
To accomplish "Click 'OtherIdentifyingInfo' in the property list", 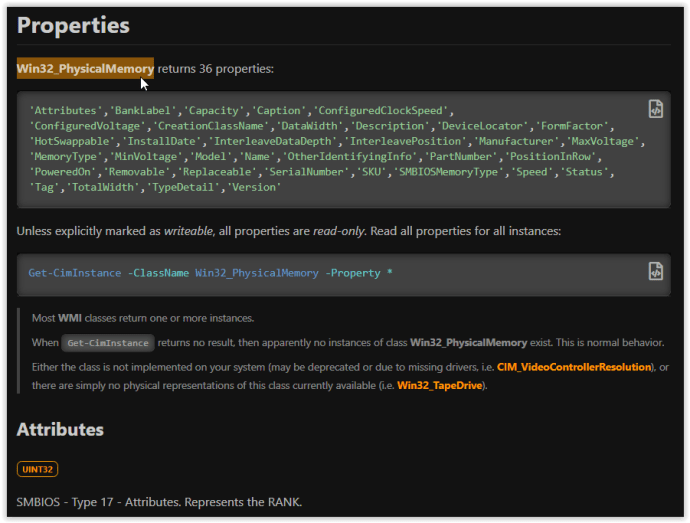I will pyautogui.click(x=350, y=157).
